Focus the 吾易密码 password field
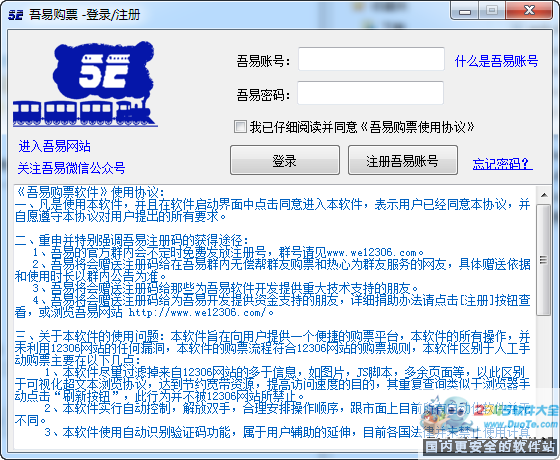 click(x=370, y=93)
